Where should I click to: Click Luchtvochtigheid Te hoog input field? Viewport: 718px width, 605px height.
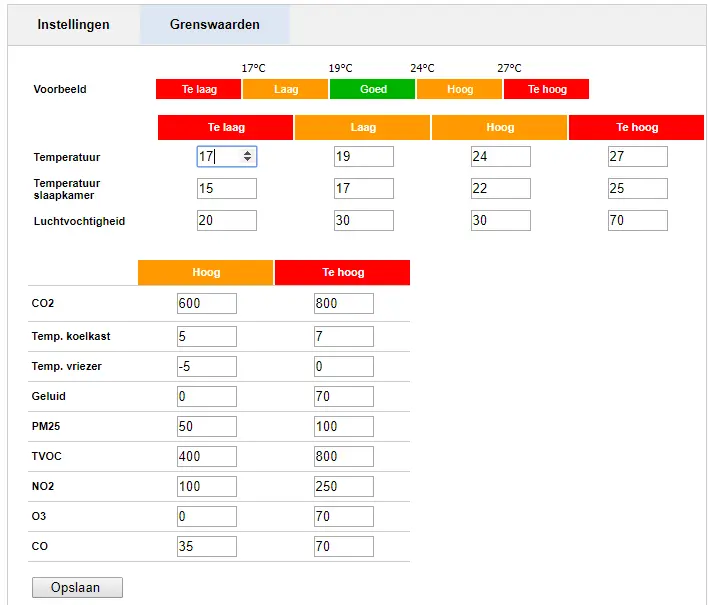637,221
